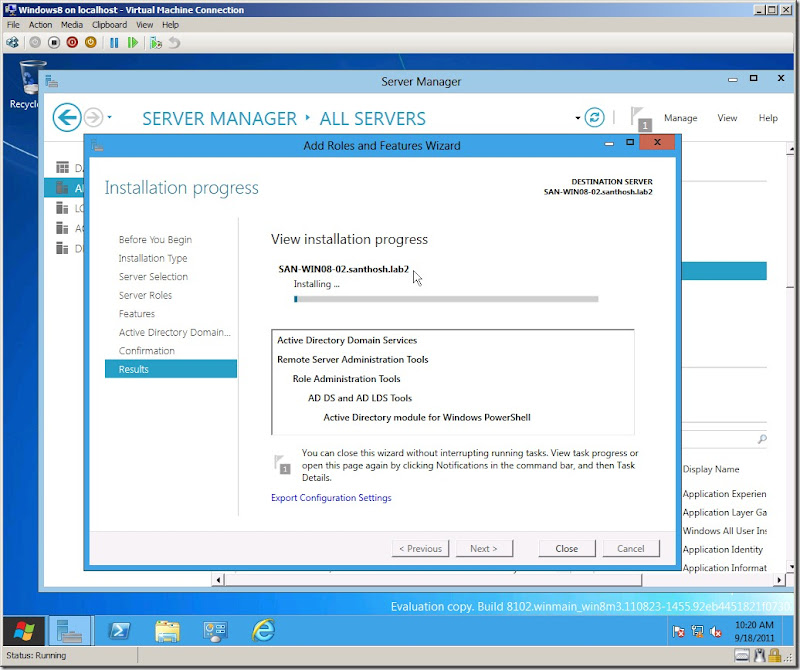Screen dimensions: 800x670
Task: Select AD DS and AD LDS Tools row
Action: point(360,398)
